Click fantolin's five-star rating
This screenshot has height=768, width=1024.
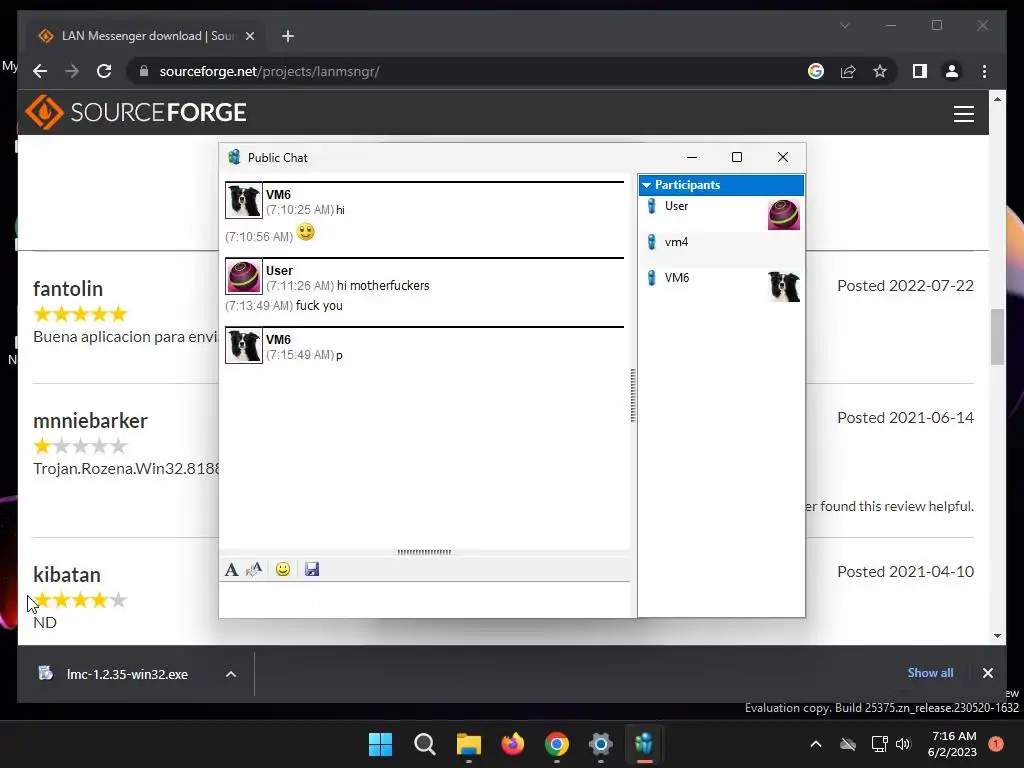80,314
